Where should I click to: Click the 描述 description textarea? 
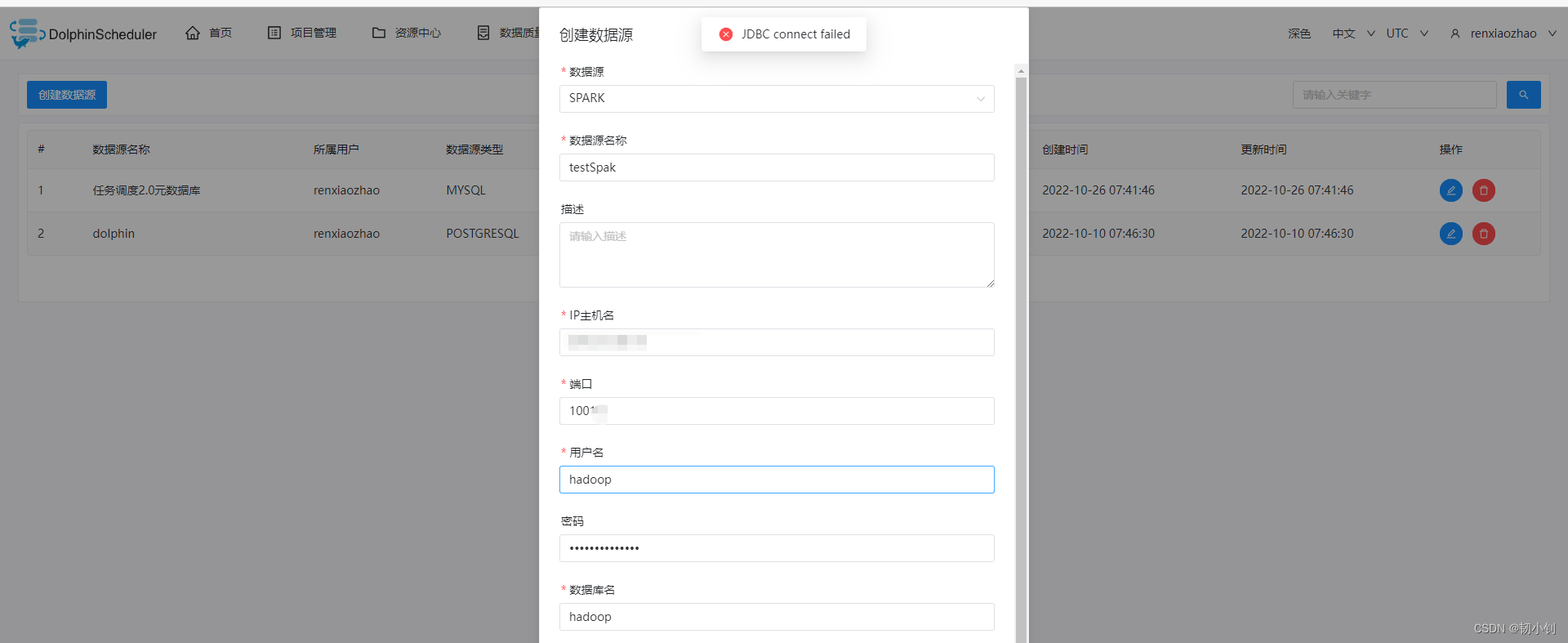pos(777,255)
